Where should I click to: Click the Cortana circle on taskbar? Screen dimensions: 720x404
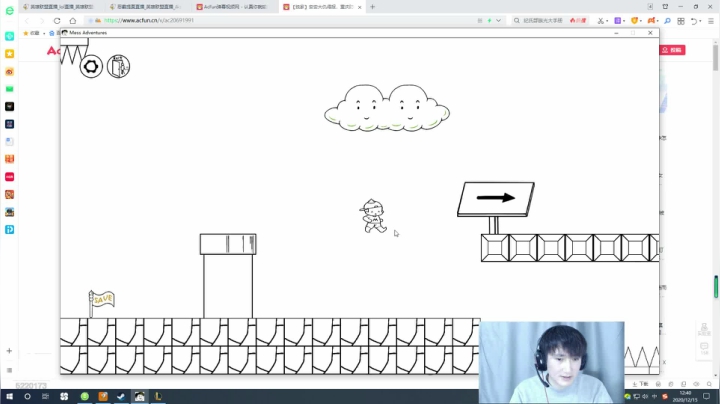click(27, 396)
